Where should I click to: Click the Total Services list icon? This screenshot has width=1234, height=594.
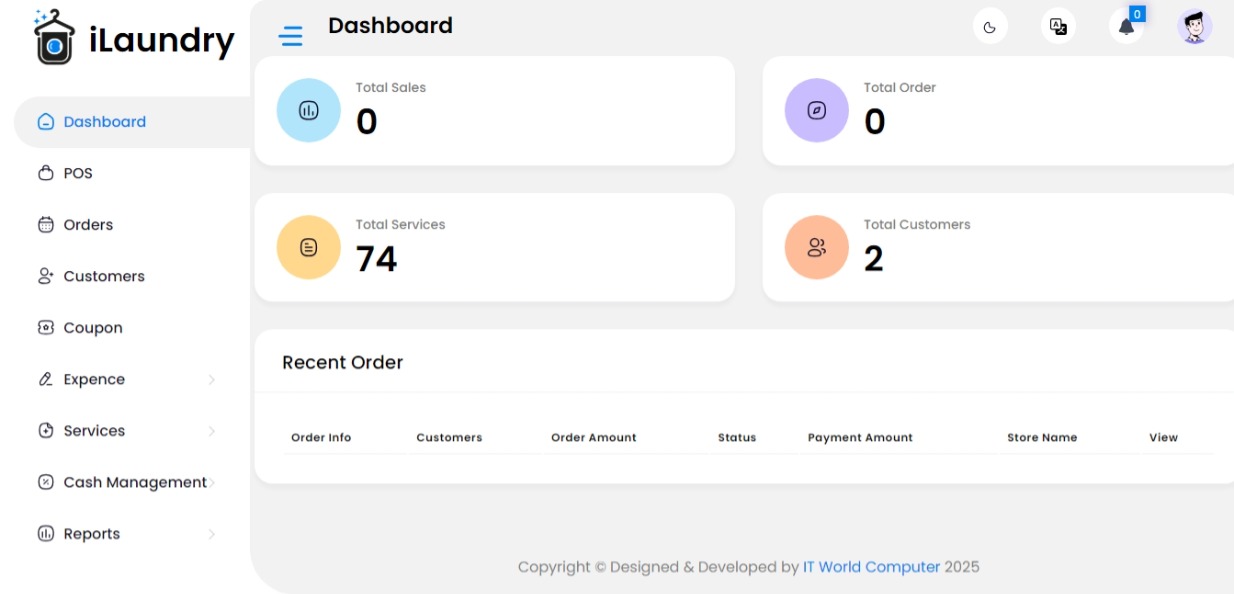(x=309, y=247)
